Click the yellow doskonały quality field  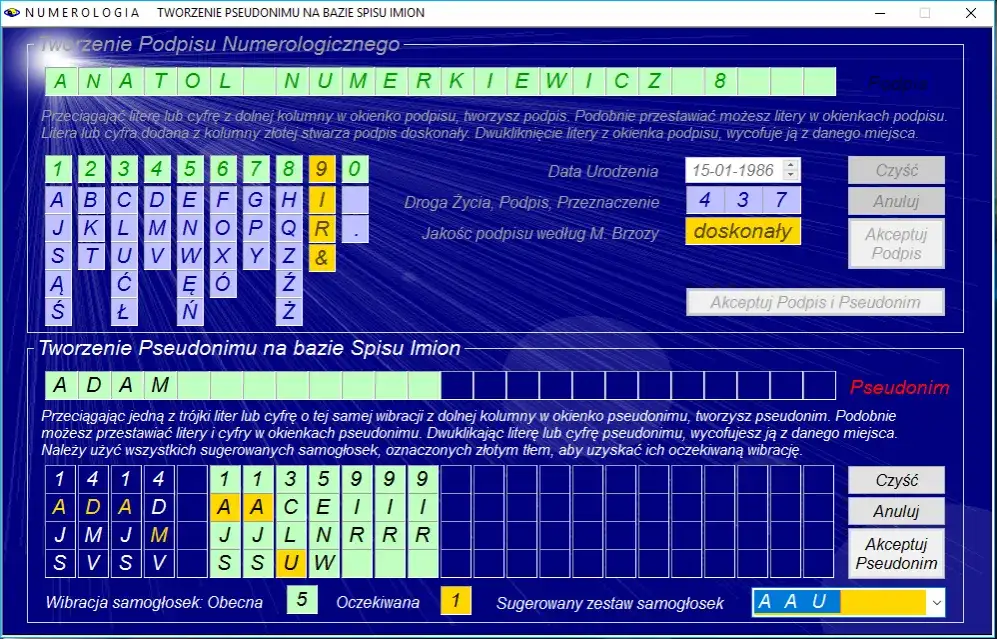[x=743, y=231]
